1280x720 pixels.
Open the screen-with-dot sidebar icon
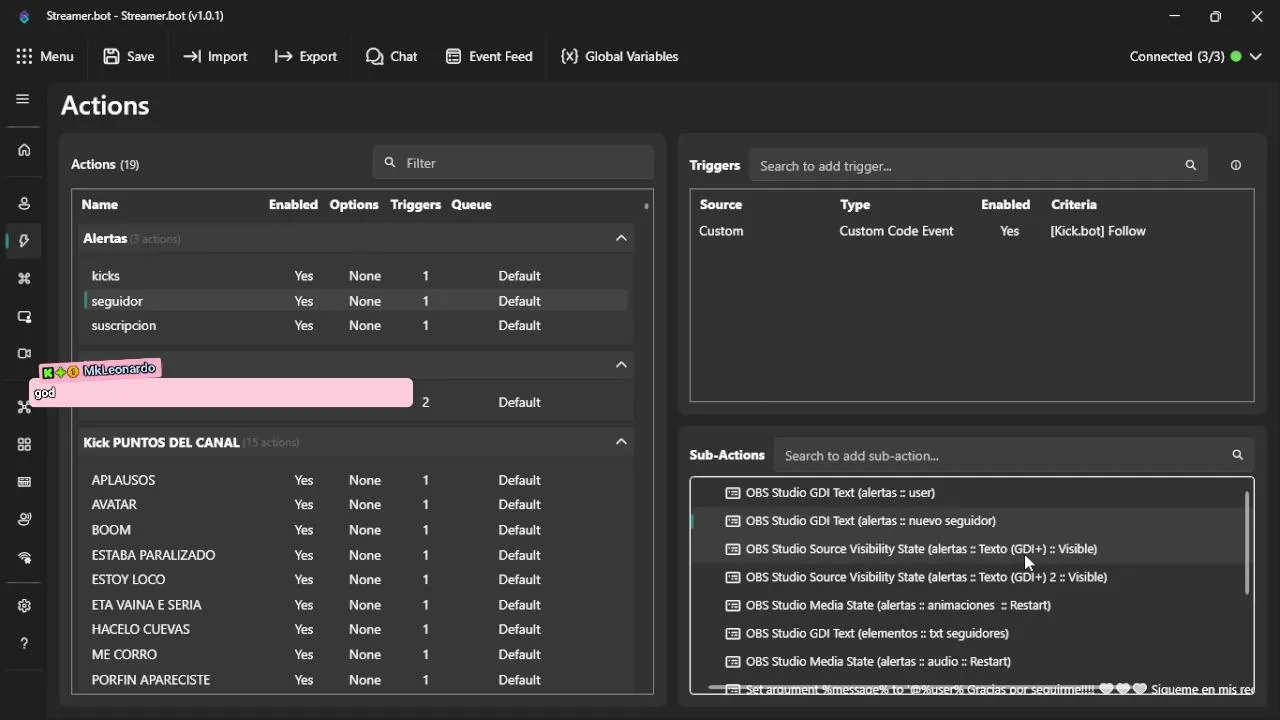(x=24, y=317)
